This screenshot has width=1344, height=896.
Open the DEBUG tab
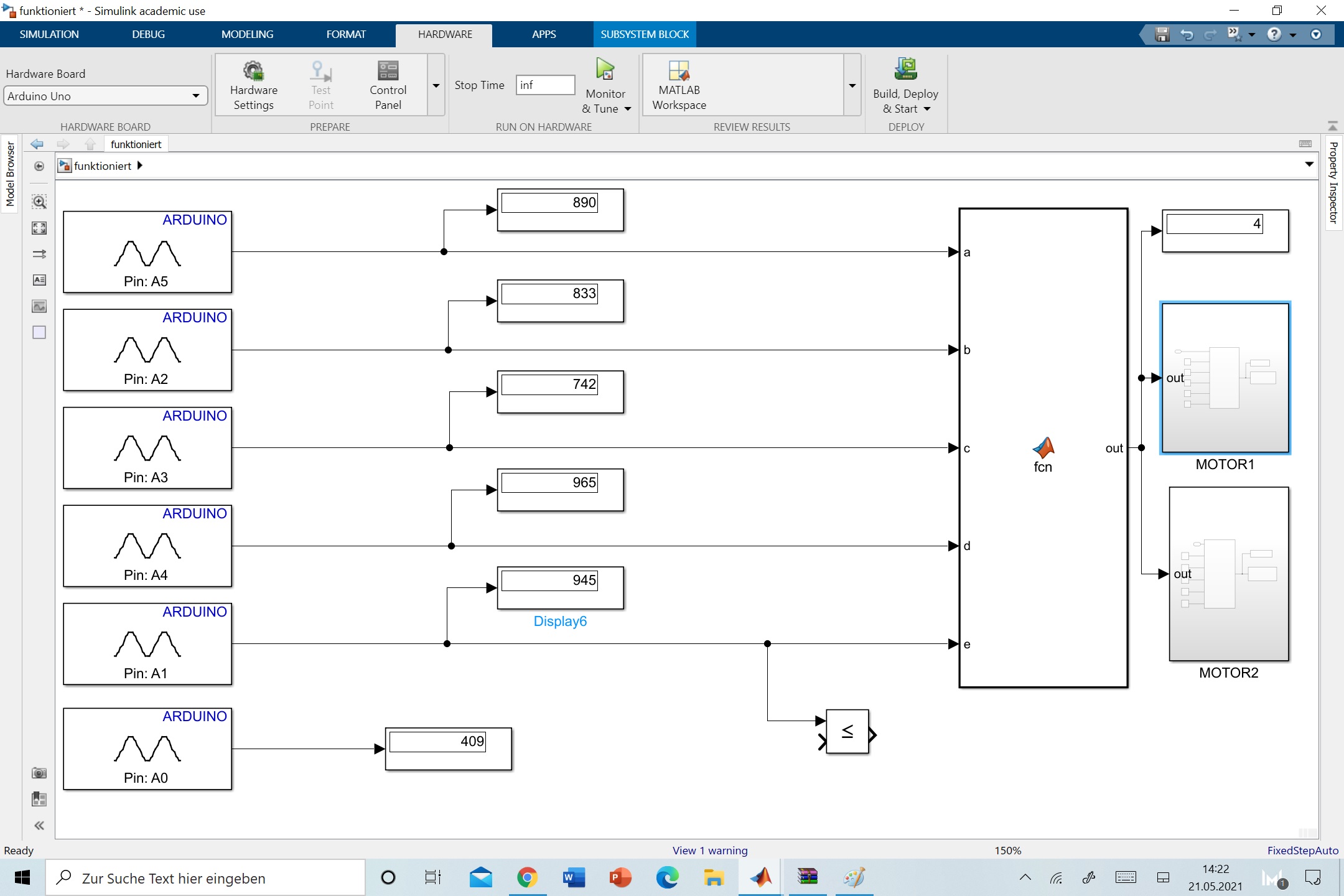pos(148,35)
